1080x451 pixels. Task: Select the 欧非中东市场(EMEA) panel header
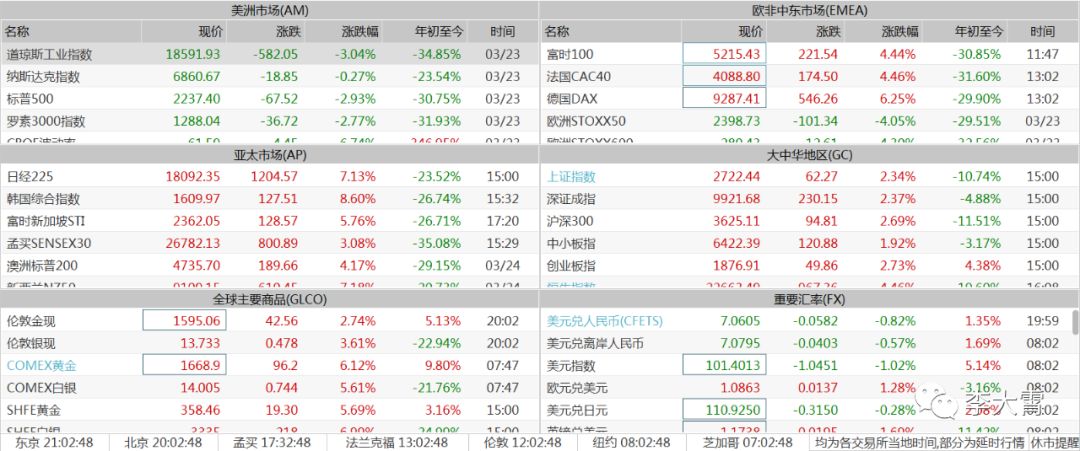(809, 10)
